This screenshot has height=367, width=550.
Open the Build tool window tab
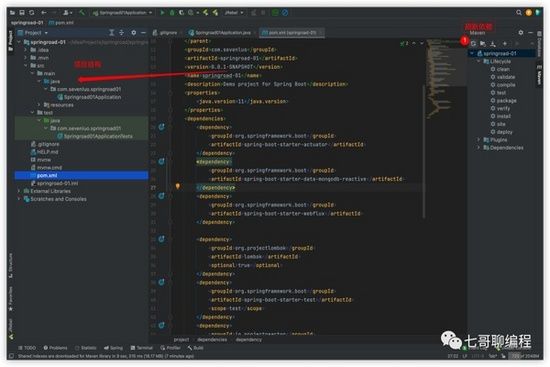click(x=195, y=348)
